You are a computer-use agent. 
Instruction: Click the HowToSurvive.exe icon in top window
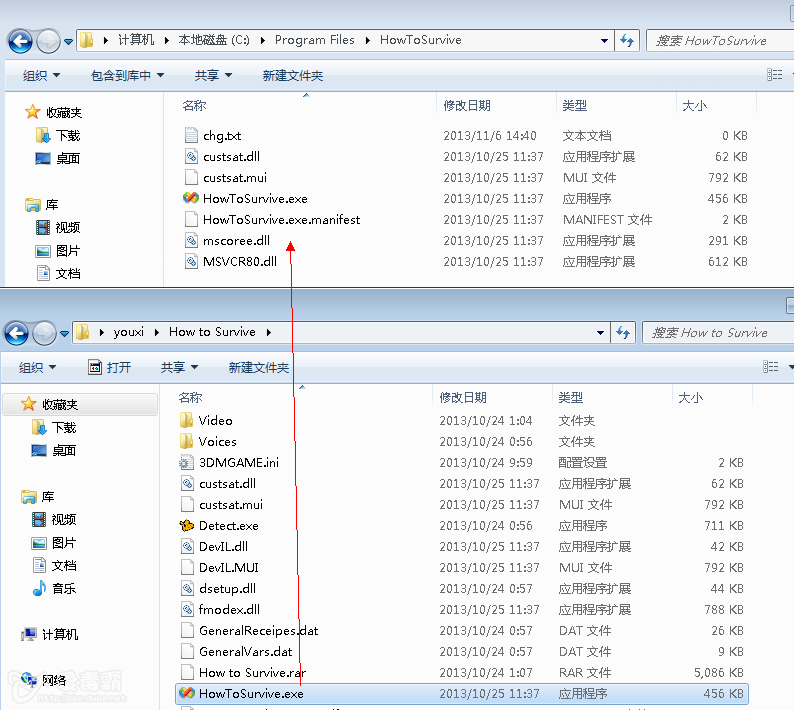click(x=191, y=199)
